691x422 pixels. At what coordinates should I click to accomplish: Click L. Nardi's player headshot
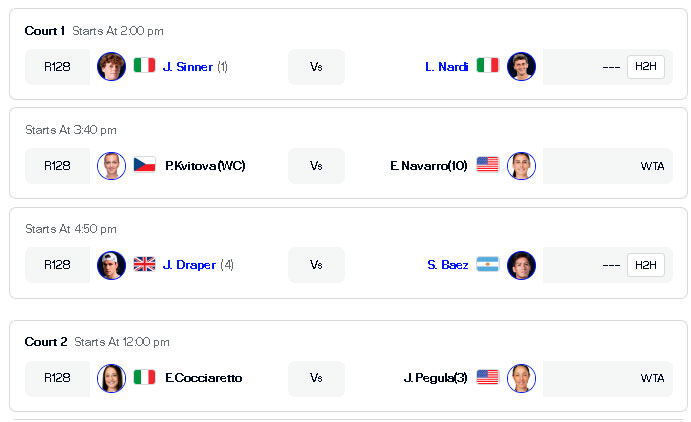pos(521,67)
